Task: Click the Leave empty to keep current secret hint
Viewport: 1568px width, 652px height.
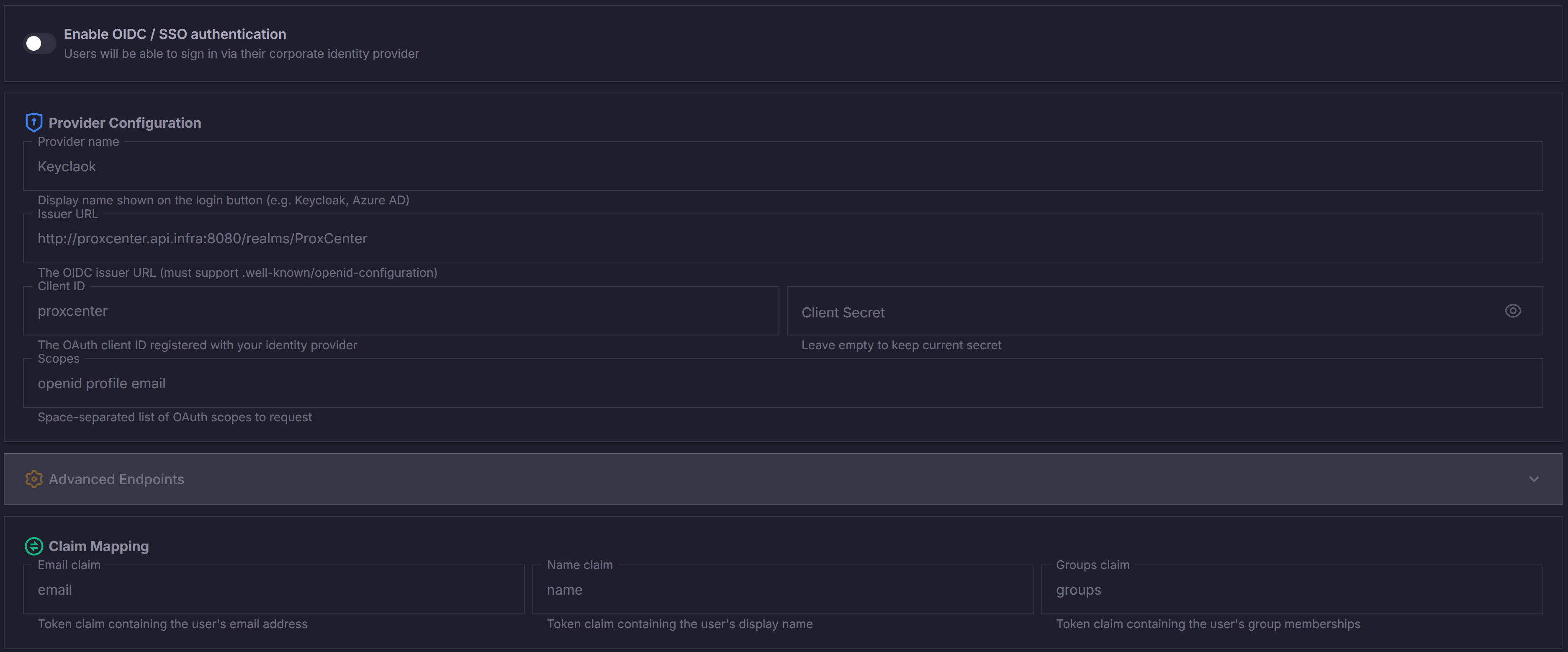Action: coord(901,345)
